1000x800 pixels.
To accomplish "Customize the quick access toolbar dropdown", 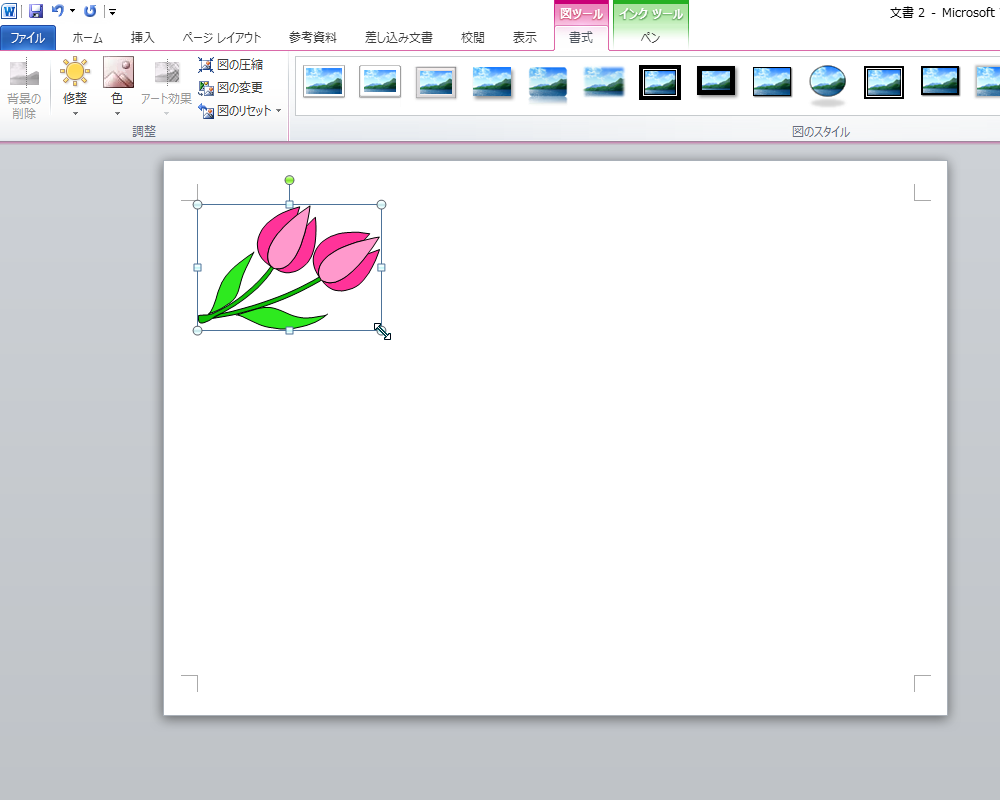I will coord(112,12).
